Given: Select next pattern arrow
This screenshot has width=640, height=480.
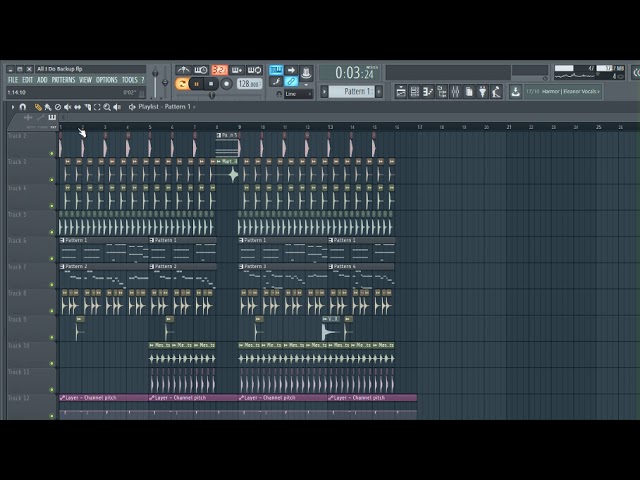Looking at the screenshot, I should [379, 91].
